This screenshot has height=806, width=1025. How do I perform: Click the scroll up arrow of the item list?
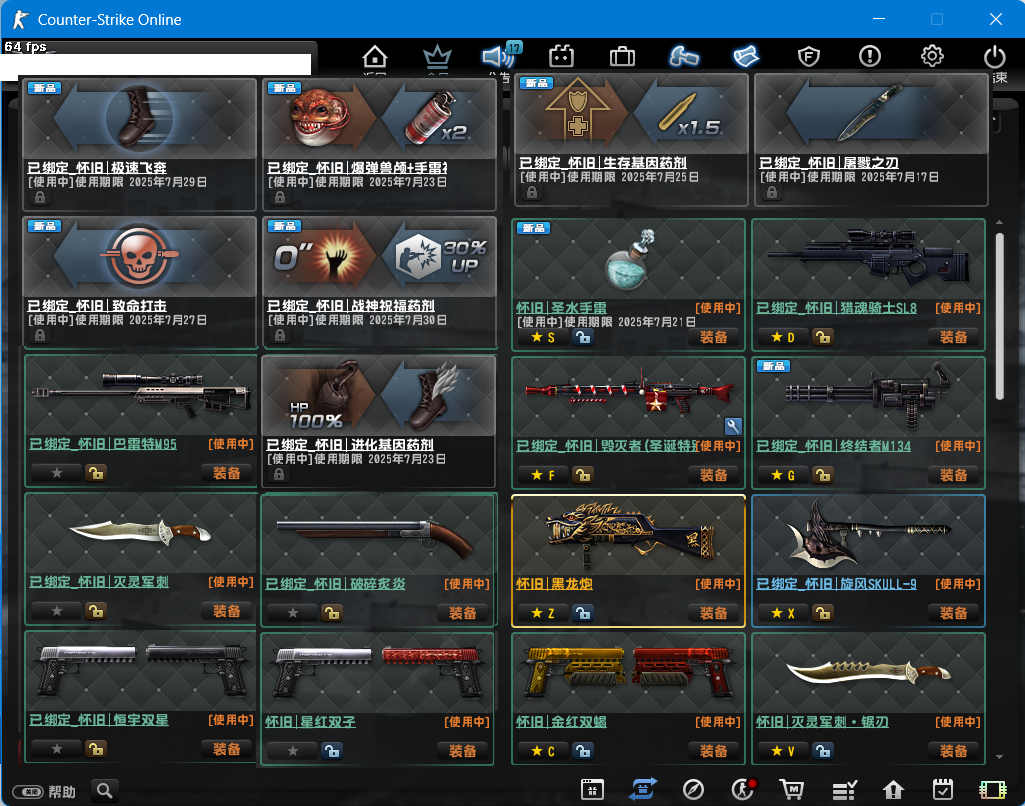(x=1000, y=223)
